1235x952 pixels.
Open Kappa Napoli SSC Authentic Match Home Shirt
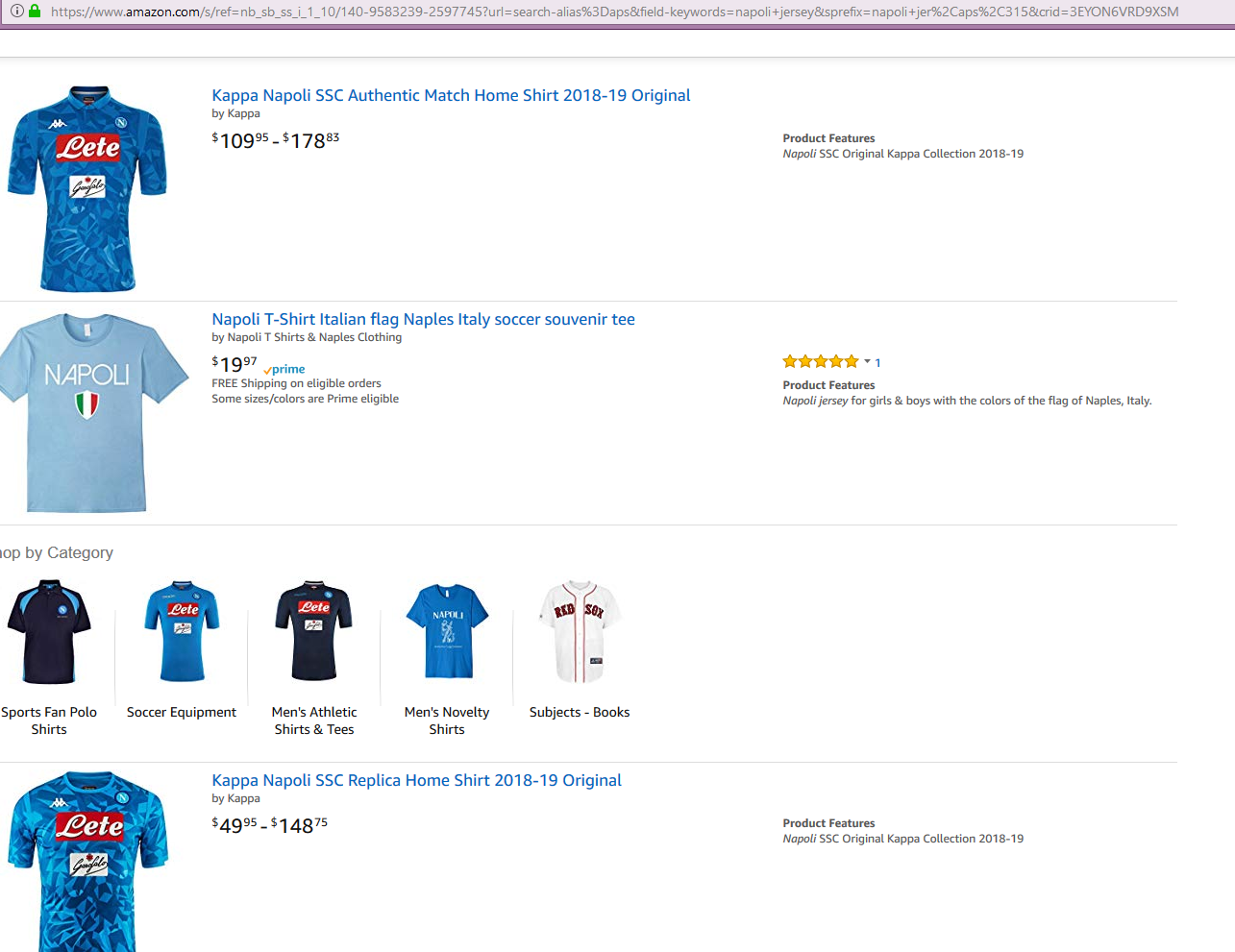point(451,95)
